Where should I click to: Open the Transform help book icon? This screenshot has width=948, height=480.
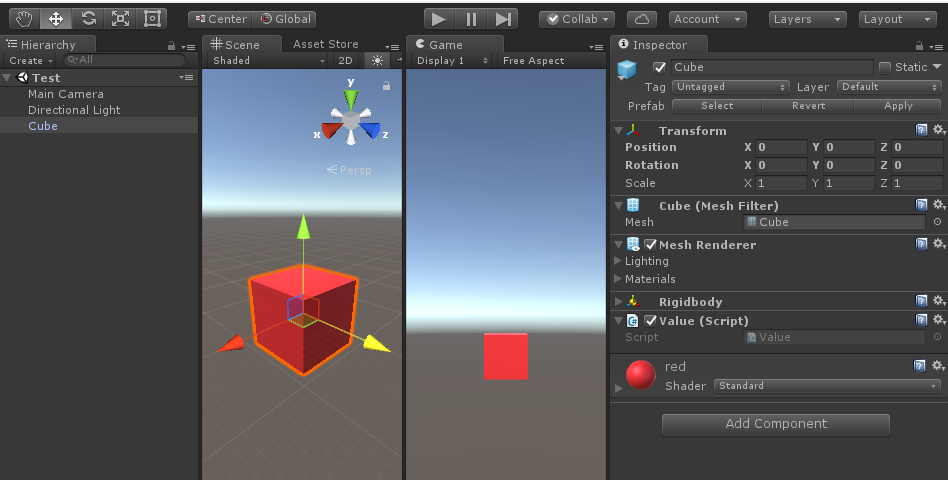click(921, 129)
